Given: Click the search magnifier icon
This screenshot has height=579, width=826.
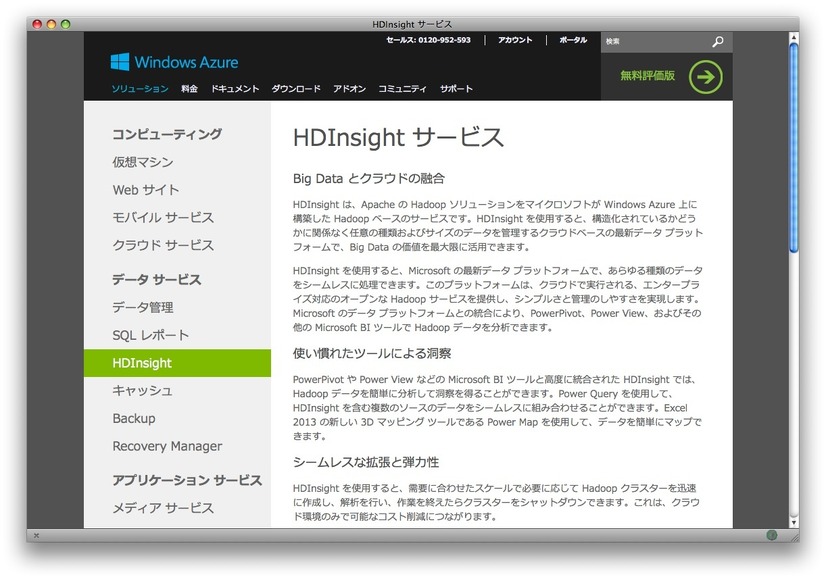Looking at the screenshot, I should (717, 42).
